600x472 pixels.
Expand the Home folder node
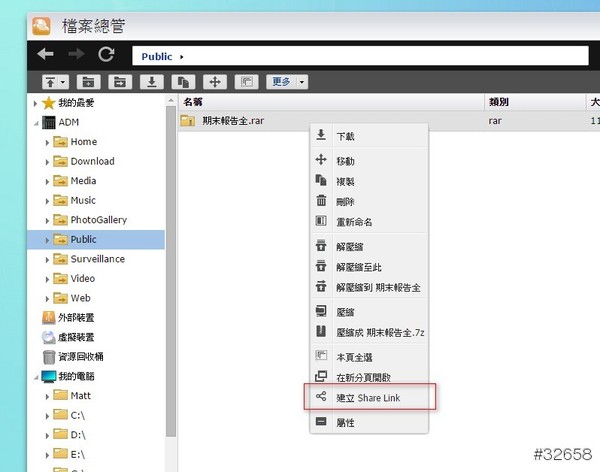click(x=47, y=143)
